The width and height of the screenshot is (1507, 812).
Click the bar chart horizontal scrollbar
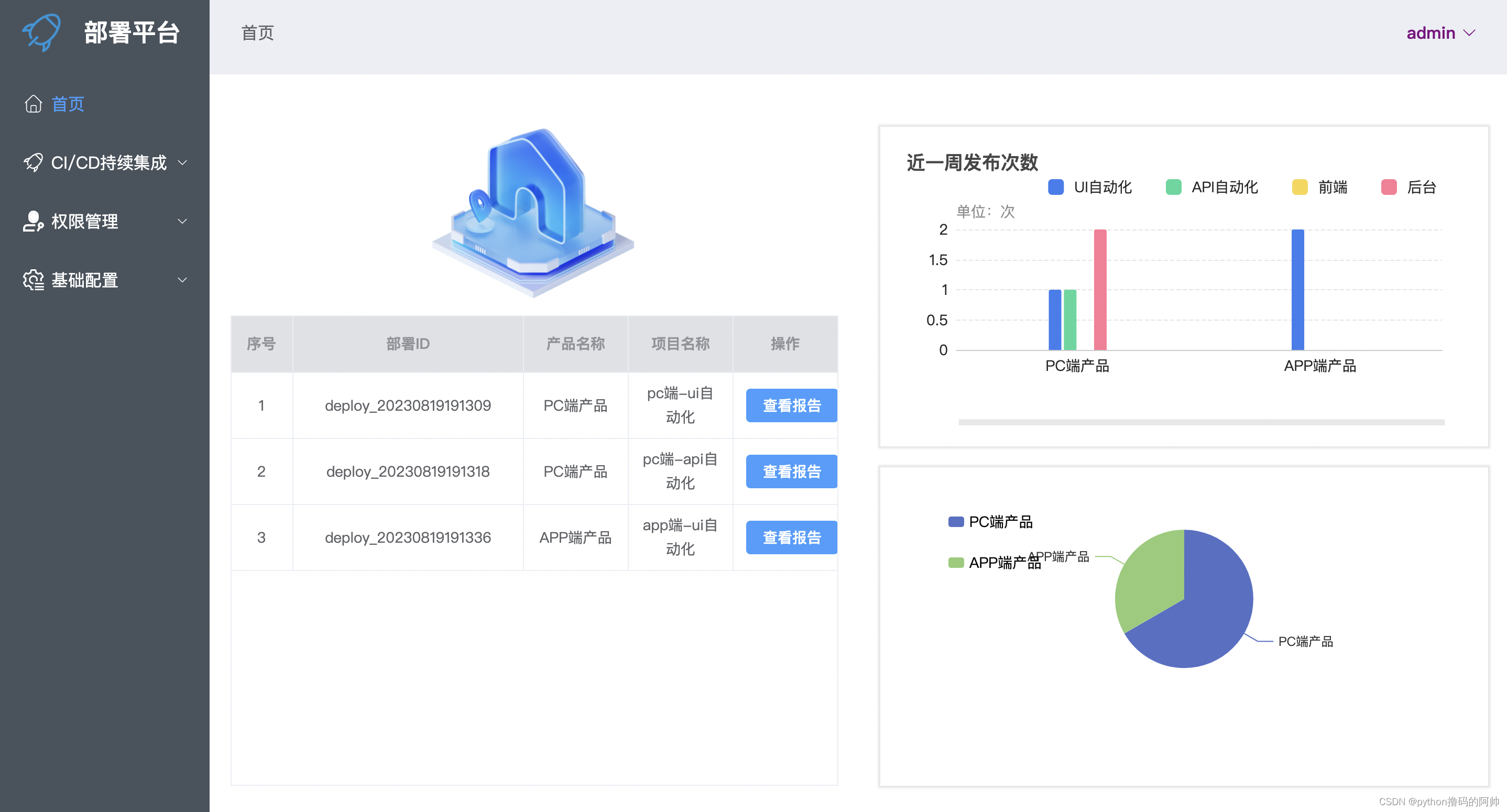1201,422
